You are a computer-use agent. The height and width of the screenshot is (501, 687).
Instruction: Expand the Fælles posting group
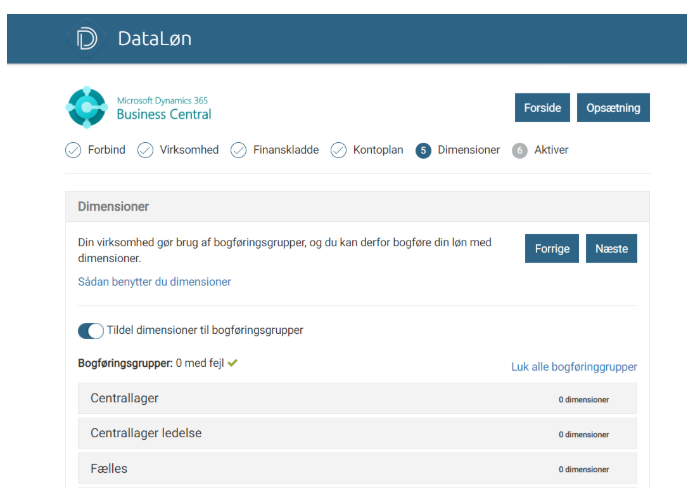point(357,468)
